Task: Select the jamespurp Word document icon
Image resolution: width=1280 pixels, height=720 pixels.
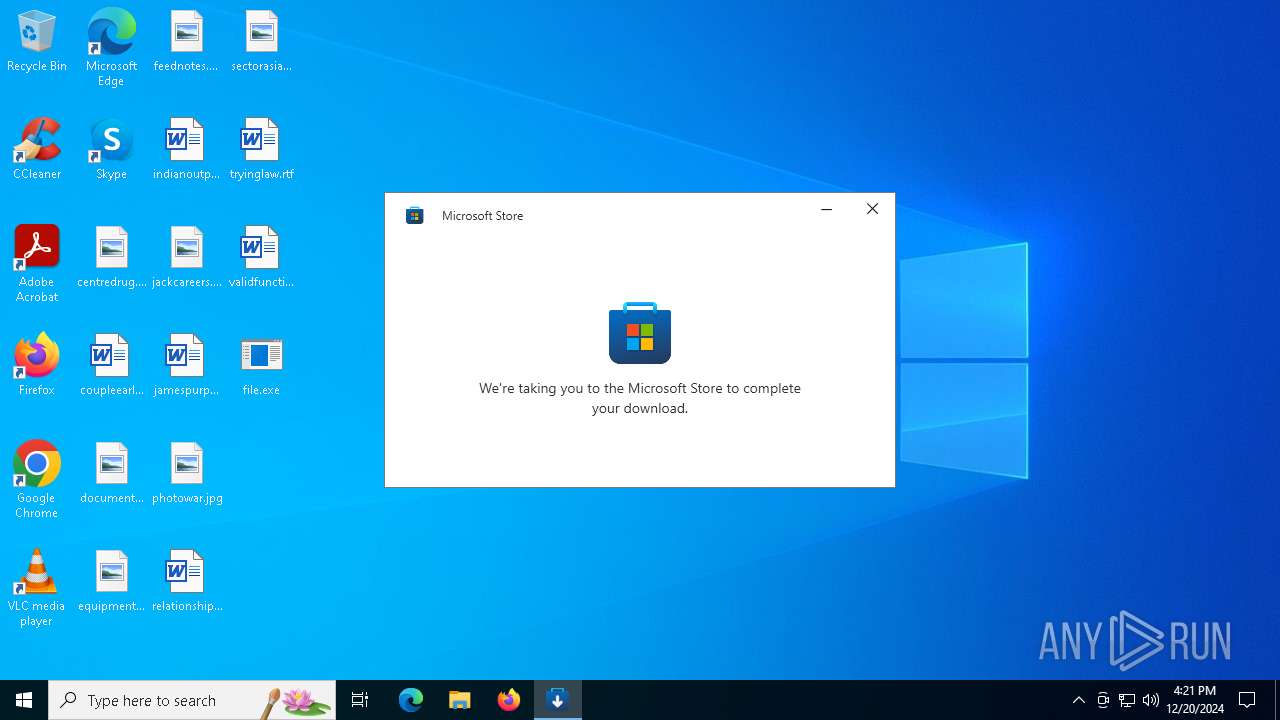Action: point(186,366)
